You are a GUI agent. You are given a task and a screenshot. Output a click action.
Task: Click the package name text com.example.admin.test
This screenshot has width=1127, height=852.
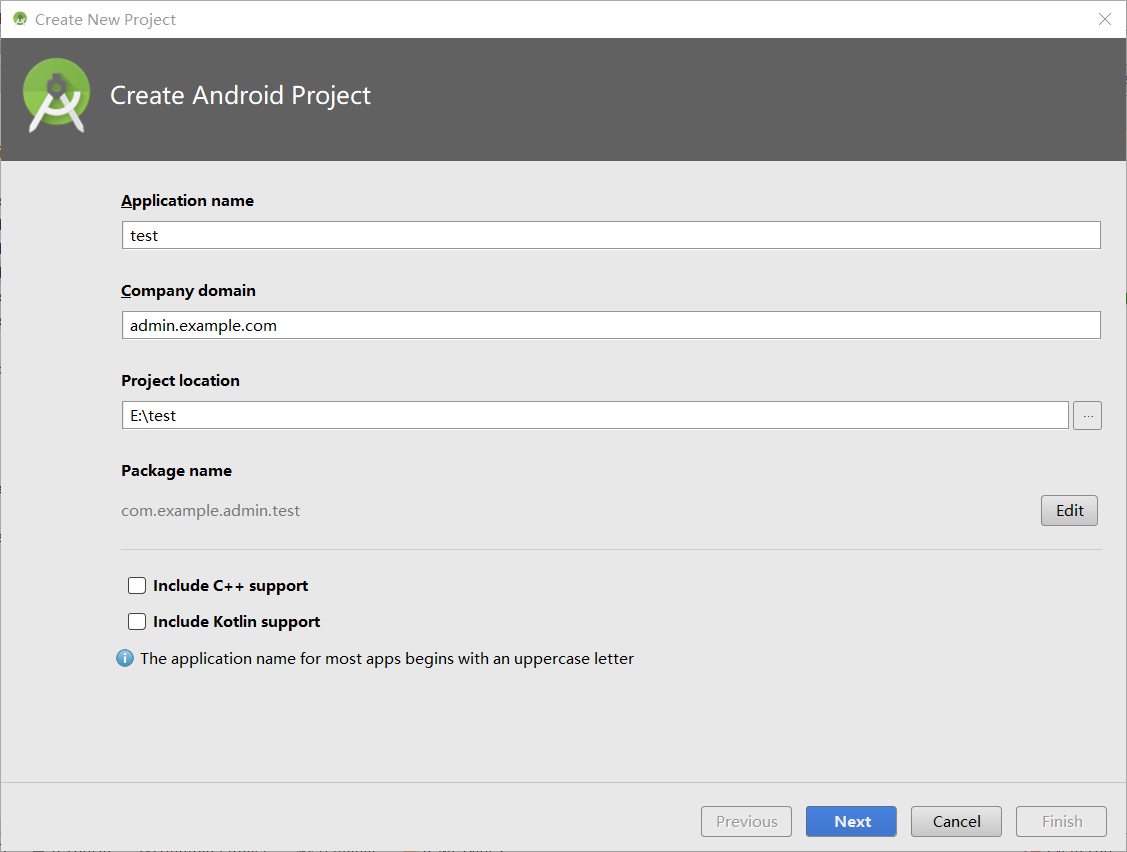point(211,510)
